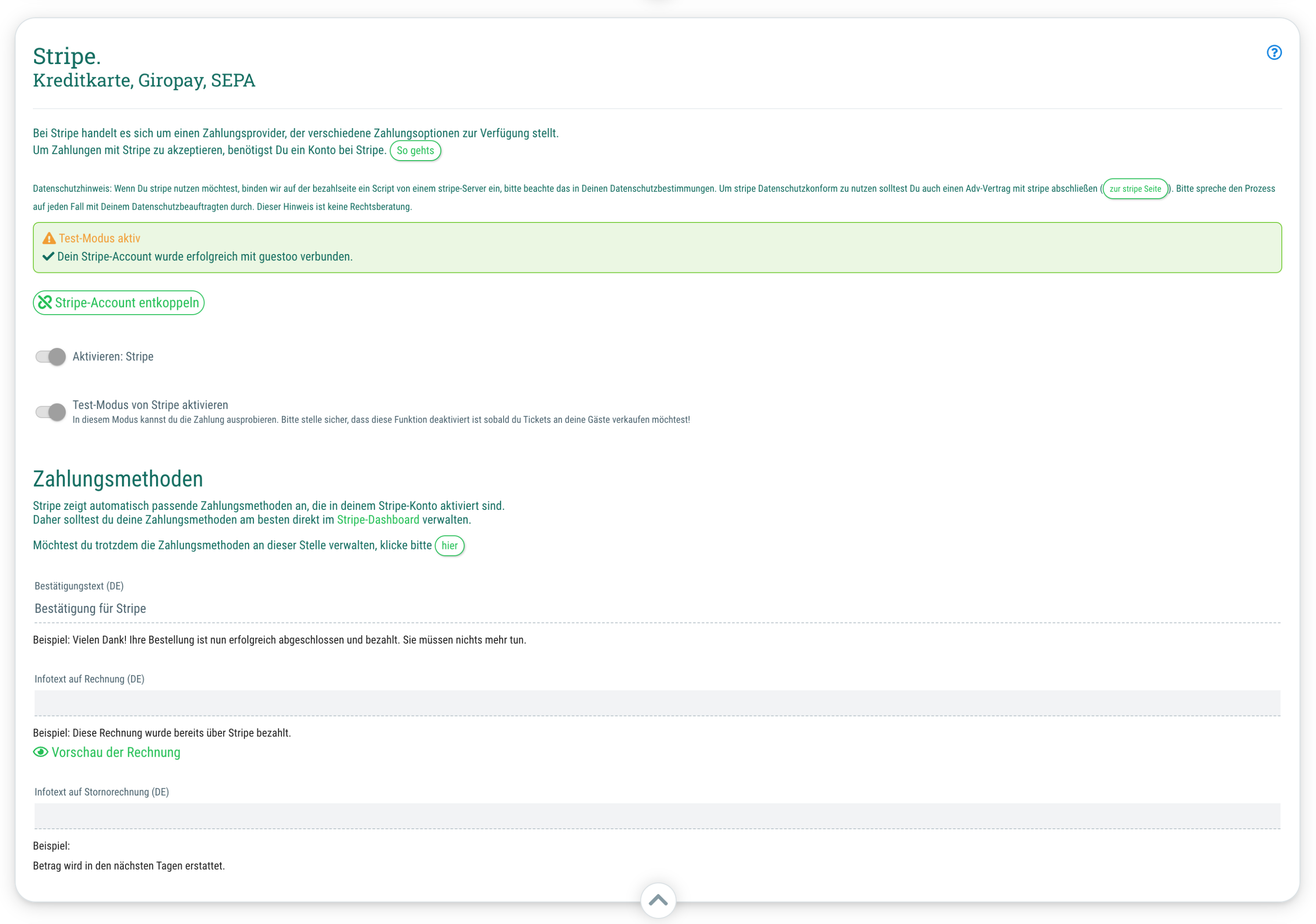The width and height of the screenshot is (1316, 924).
Task: Focus the Bestätigungstext (DE) input field
Action: click(658, 609)
